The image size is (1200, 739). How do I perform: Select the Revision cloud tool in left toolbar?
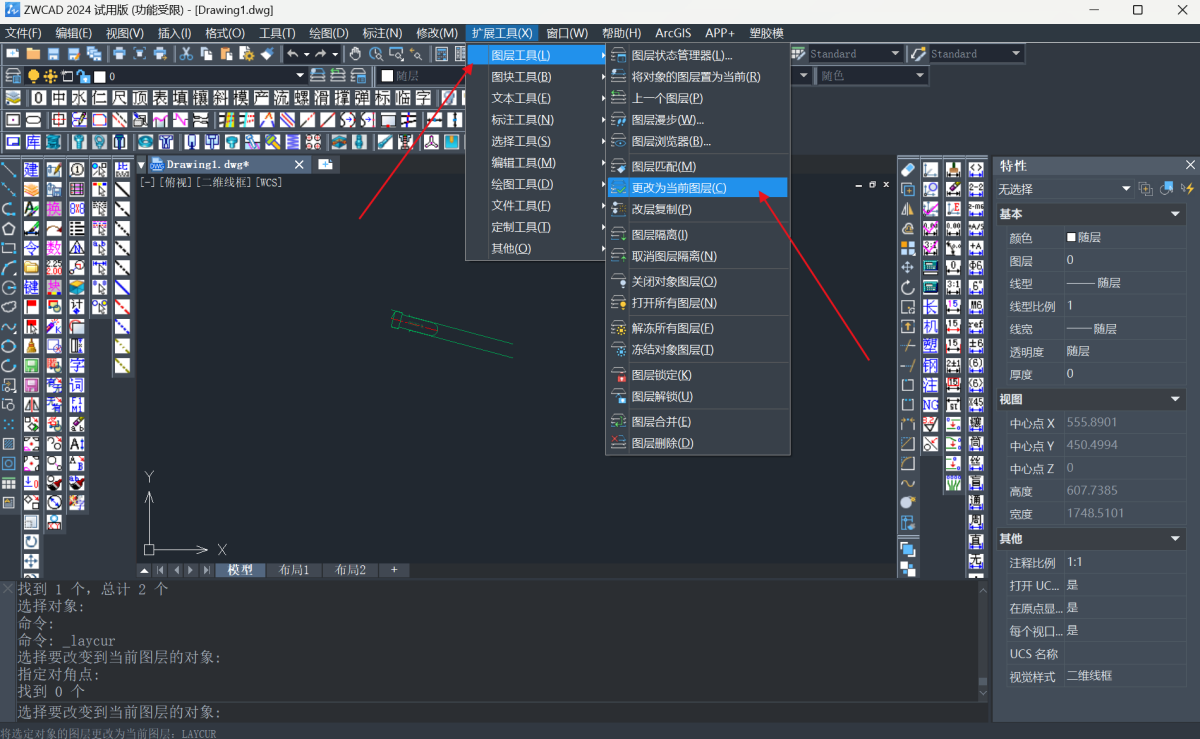click(9, 307)
